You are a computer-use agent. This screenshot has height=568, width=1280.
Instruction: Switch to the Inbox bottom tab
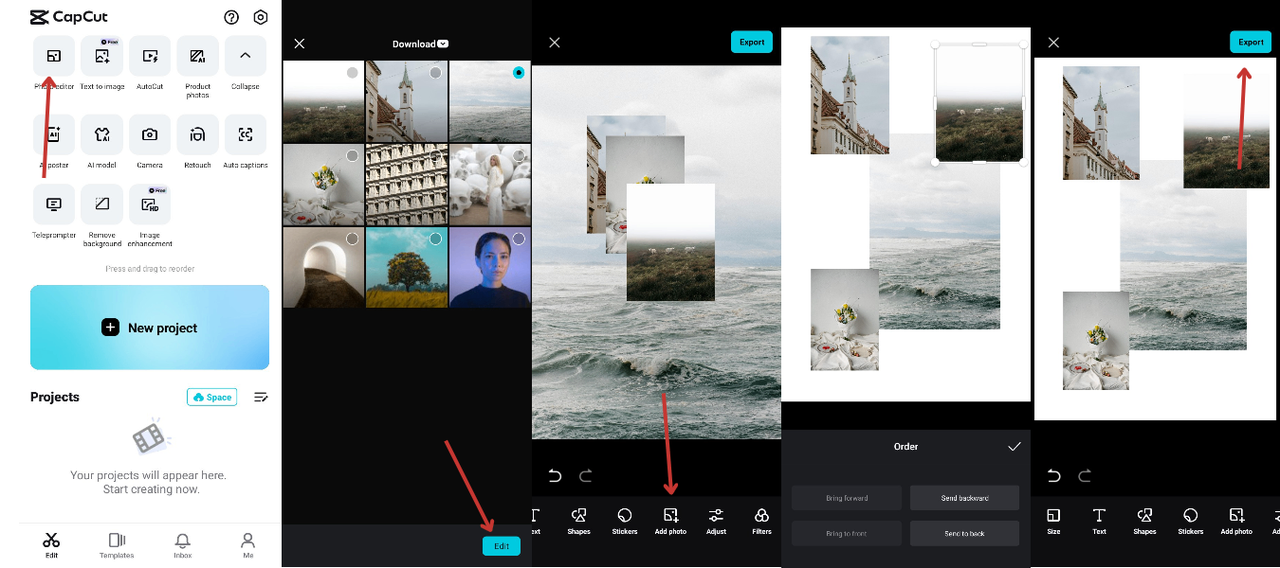pos(183,545)
